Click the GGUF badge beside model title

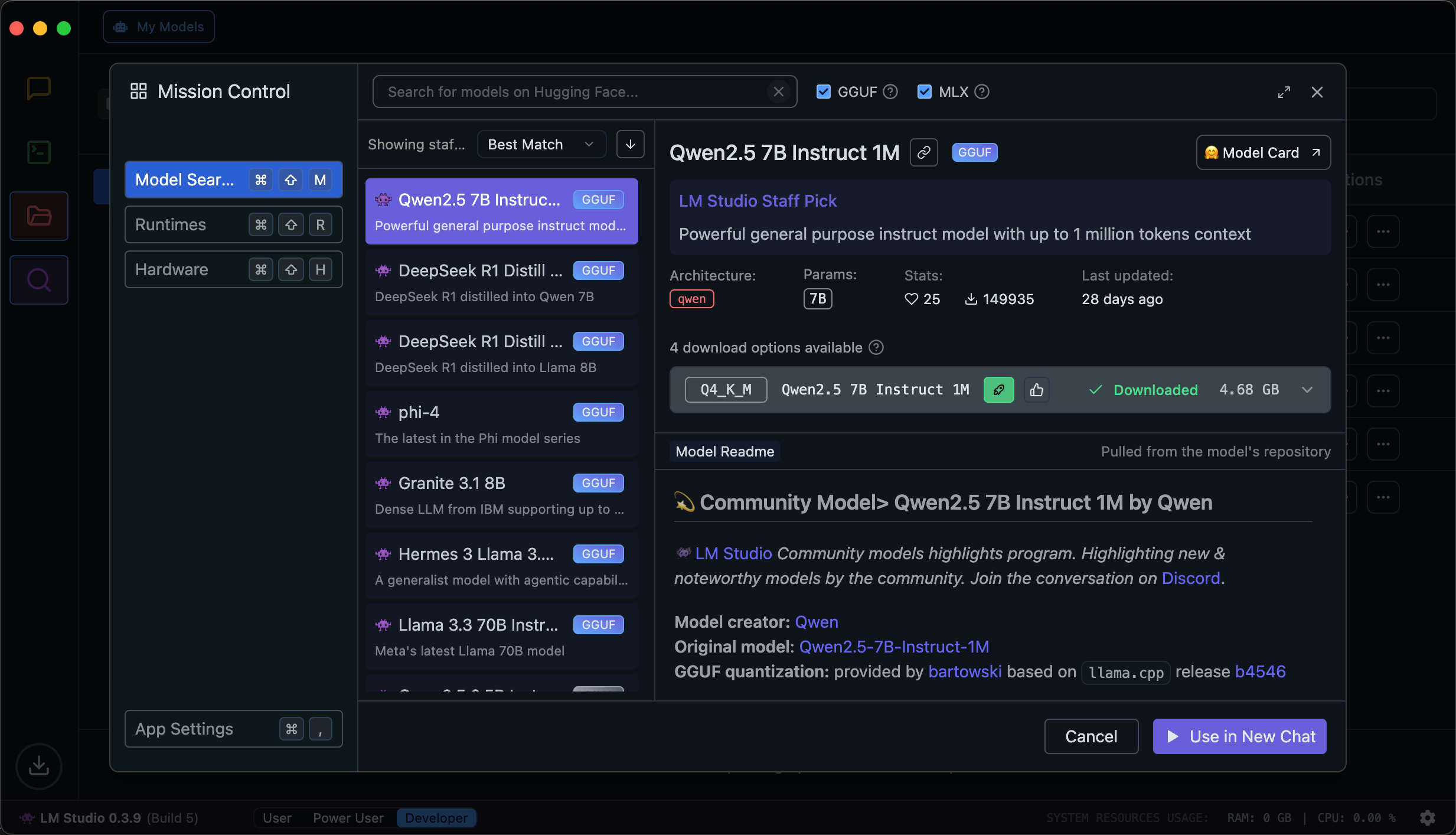[x=975, y=152]
